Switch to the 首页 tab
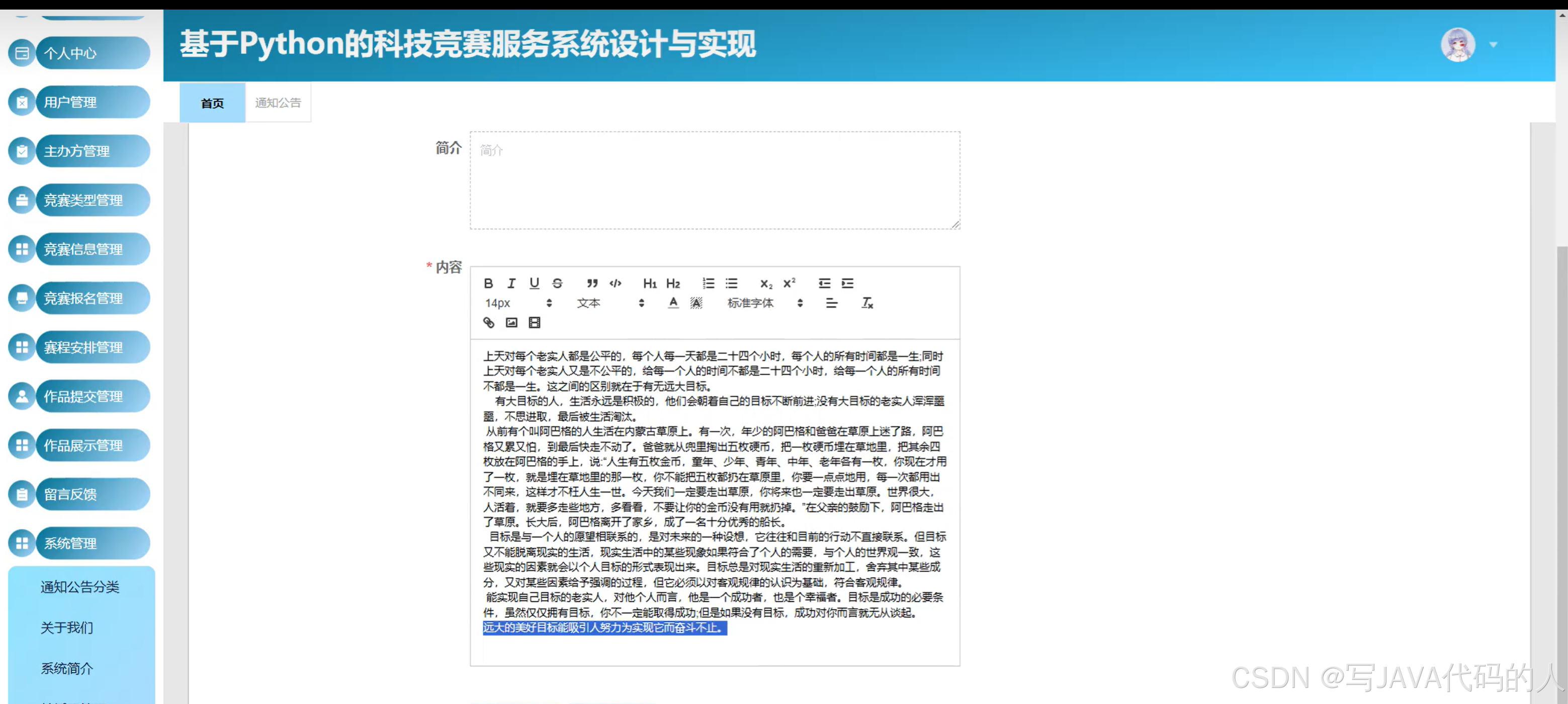 (211, 102)
